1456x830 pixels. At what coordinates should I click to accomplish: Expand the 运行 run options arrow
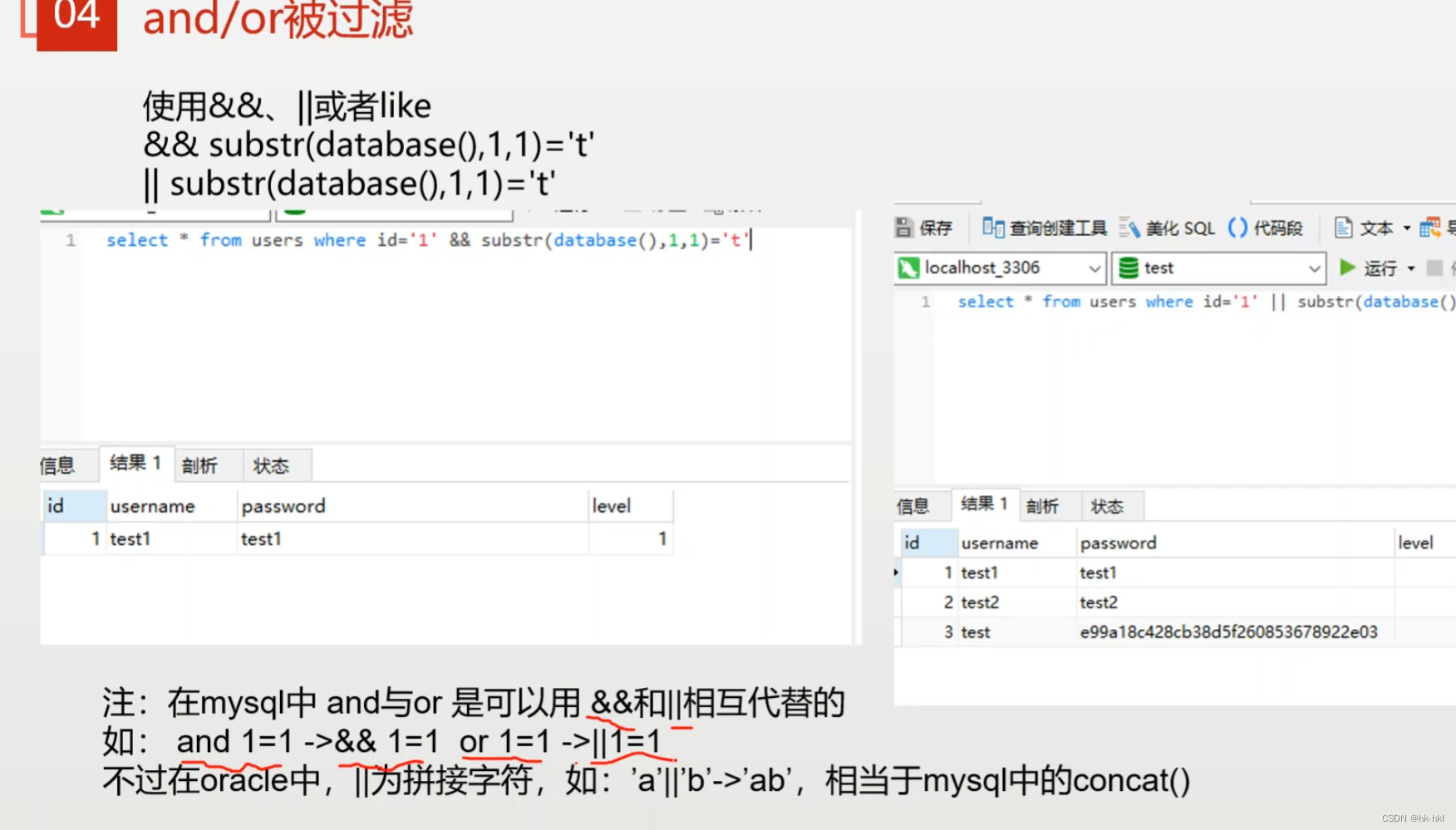1411,268
